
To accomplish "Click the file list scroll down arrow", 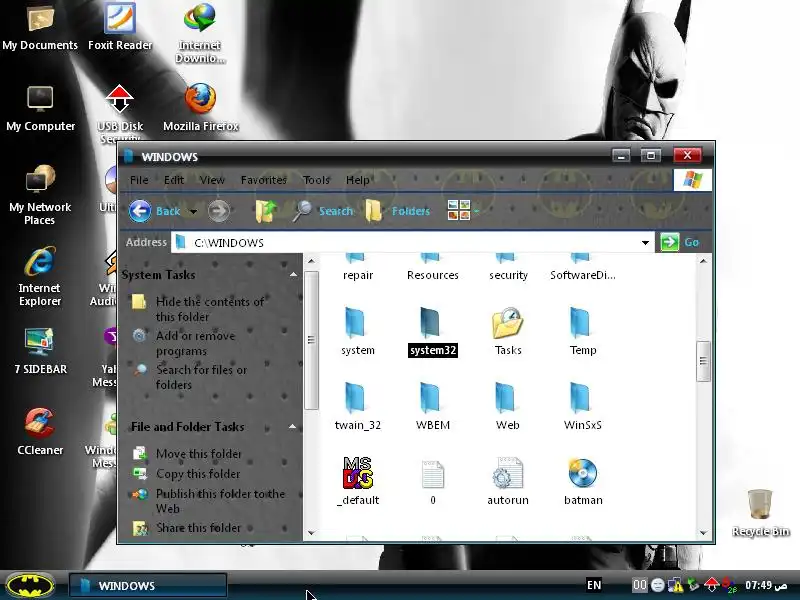I will click(703, 533).
